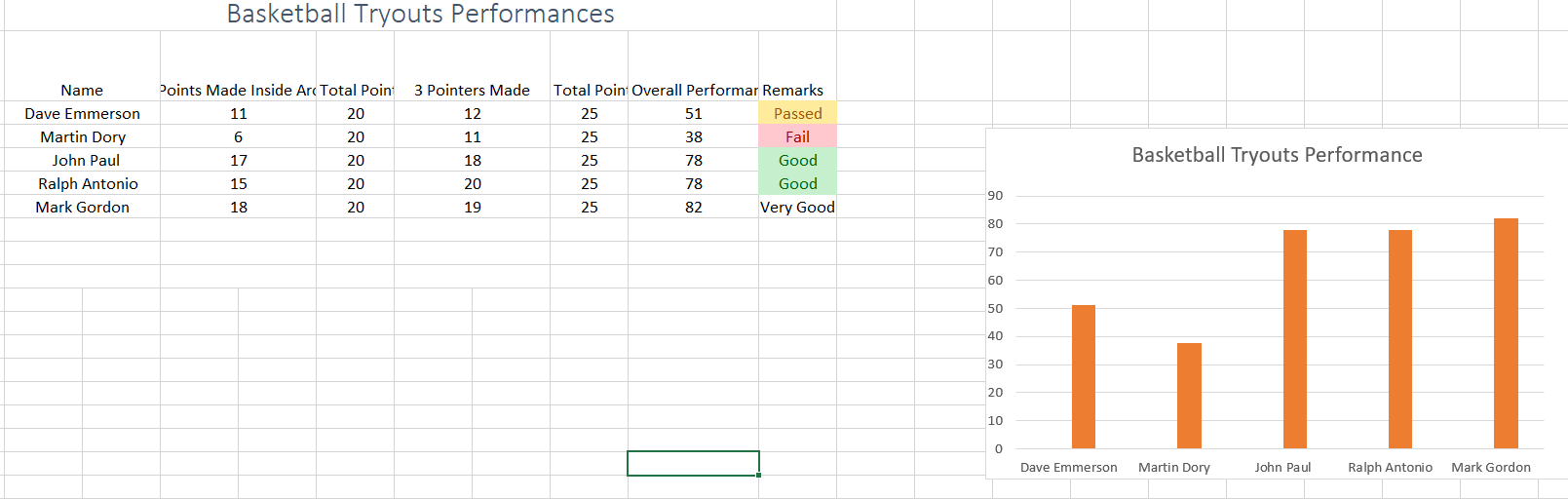Viewport: 1568px width, 499px height.
Task: Click the yellow Passed remarks cell
Action: 797,114
